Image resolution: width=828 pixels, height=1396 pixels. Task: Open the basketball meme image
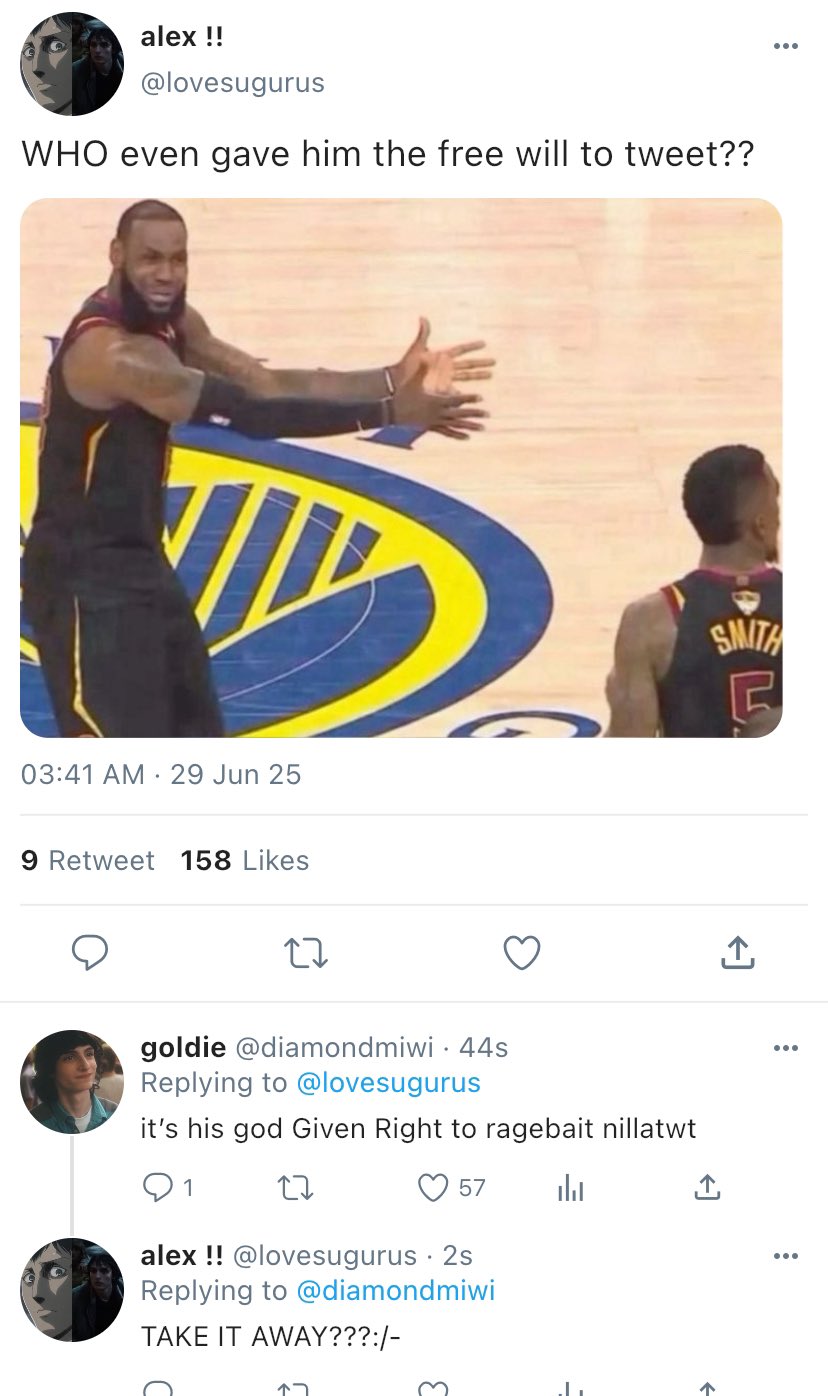pos(401,467)
